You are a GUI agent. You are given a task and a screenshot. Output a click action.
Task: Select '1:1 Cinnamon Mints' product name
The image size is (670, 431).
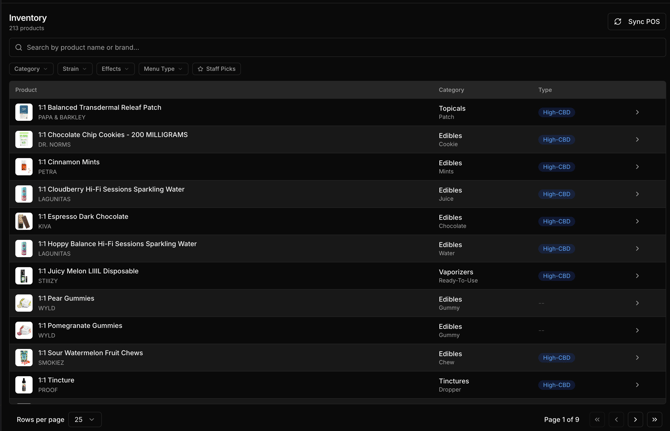tap(69, 162)
